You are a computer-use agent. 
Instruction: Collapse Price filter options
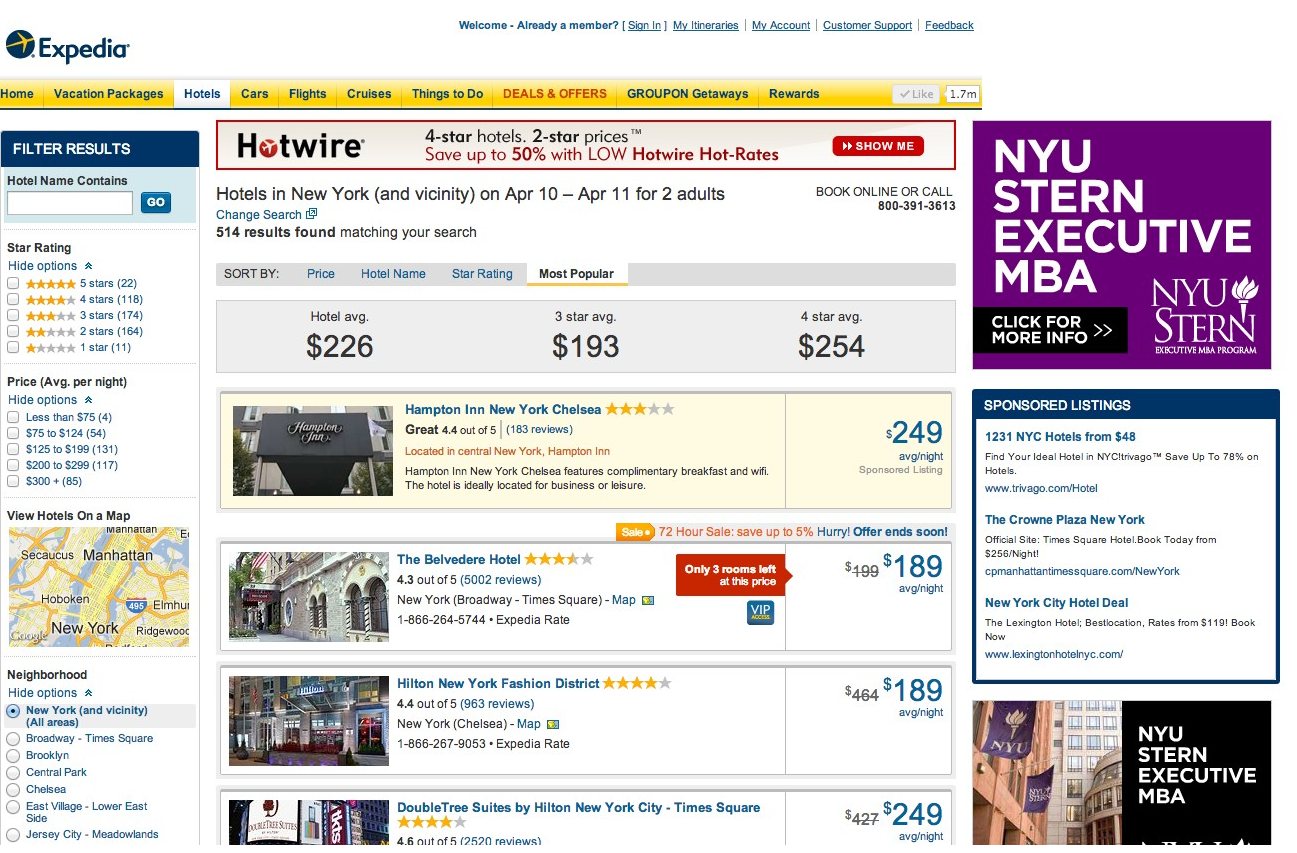50,400
